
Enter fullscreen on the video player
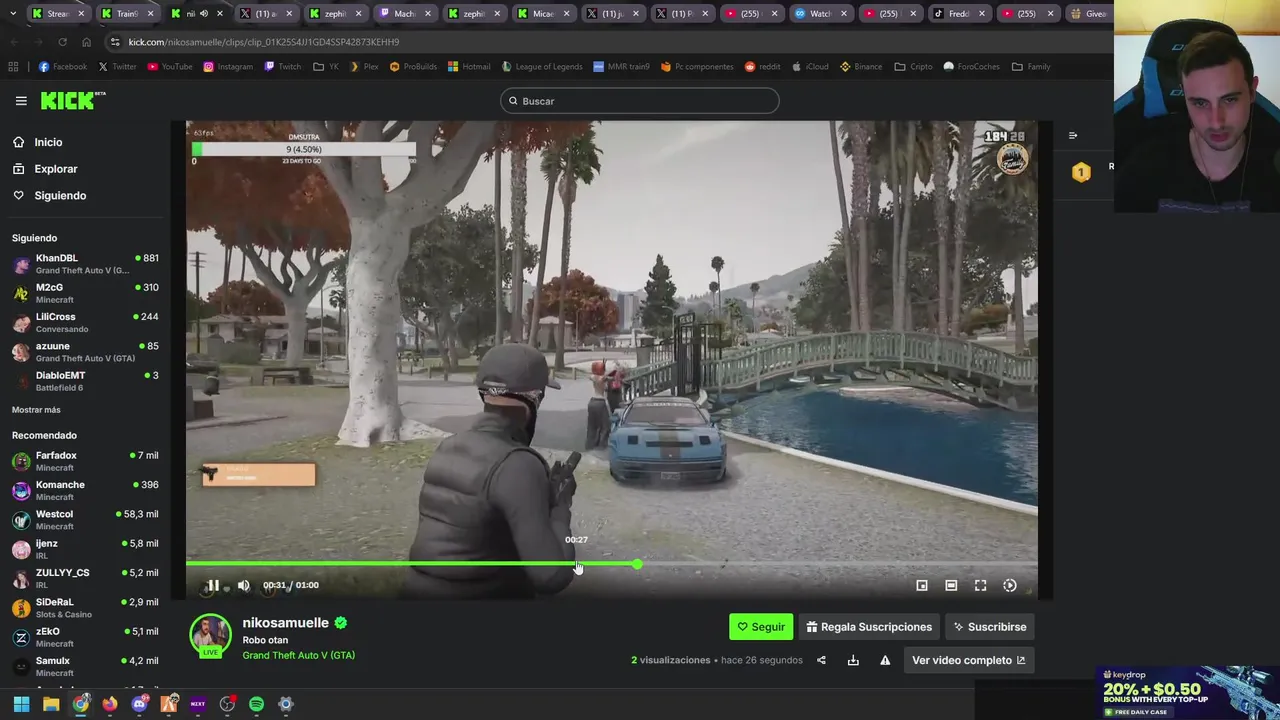click(x=981, y=586)
